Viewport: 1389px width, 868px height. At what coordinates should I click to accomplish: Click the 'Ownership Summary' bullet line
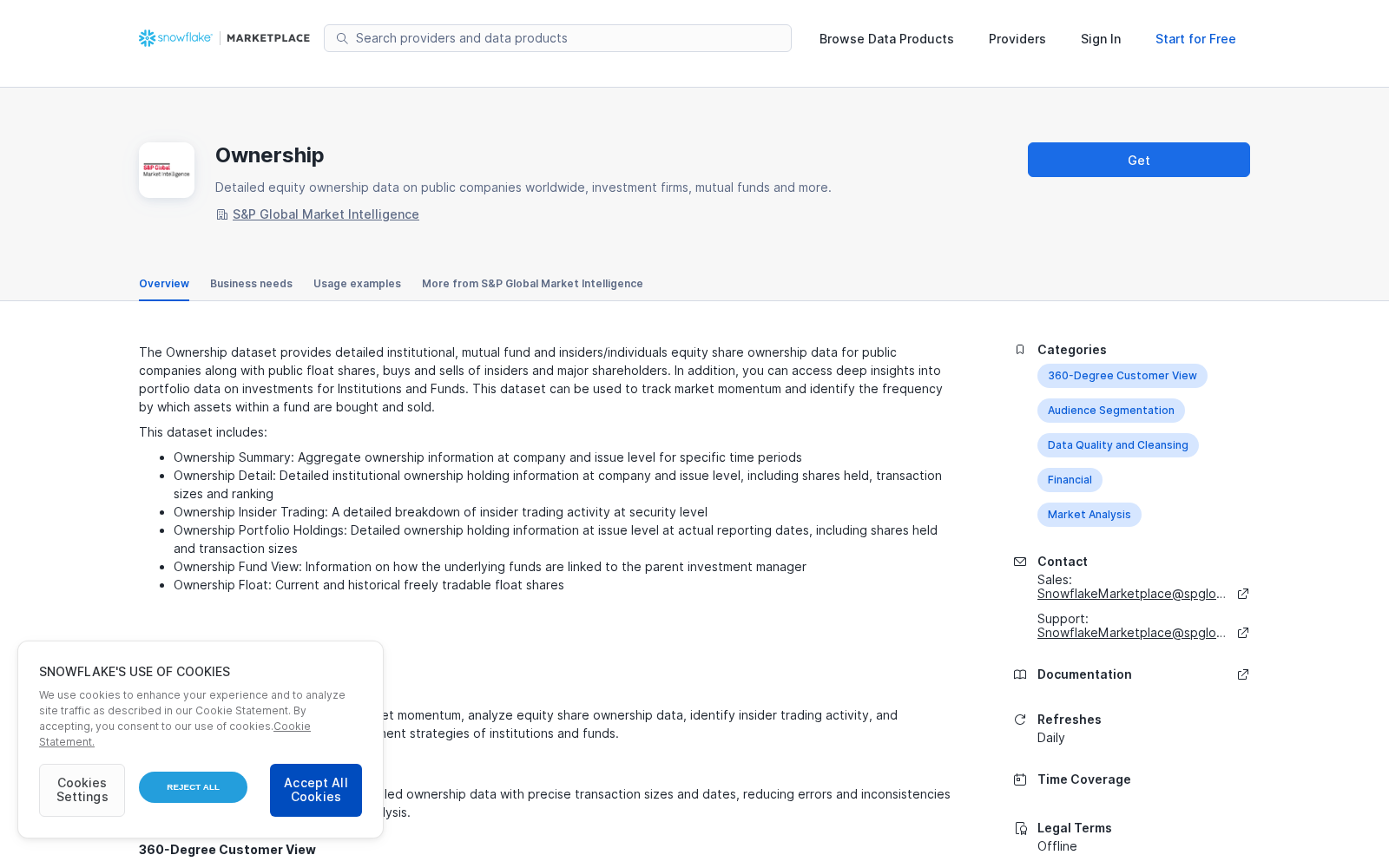488,457
